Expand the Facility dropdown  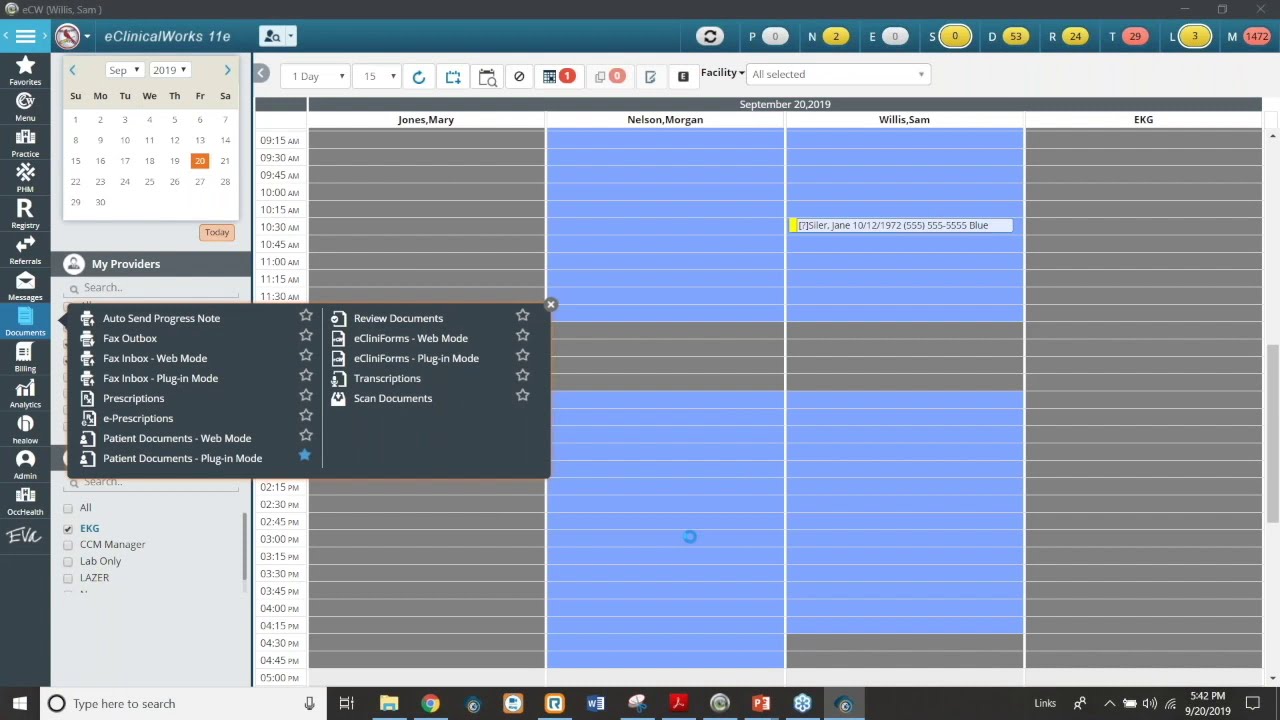pyautogui.click(x=722, y=73)
